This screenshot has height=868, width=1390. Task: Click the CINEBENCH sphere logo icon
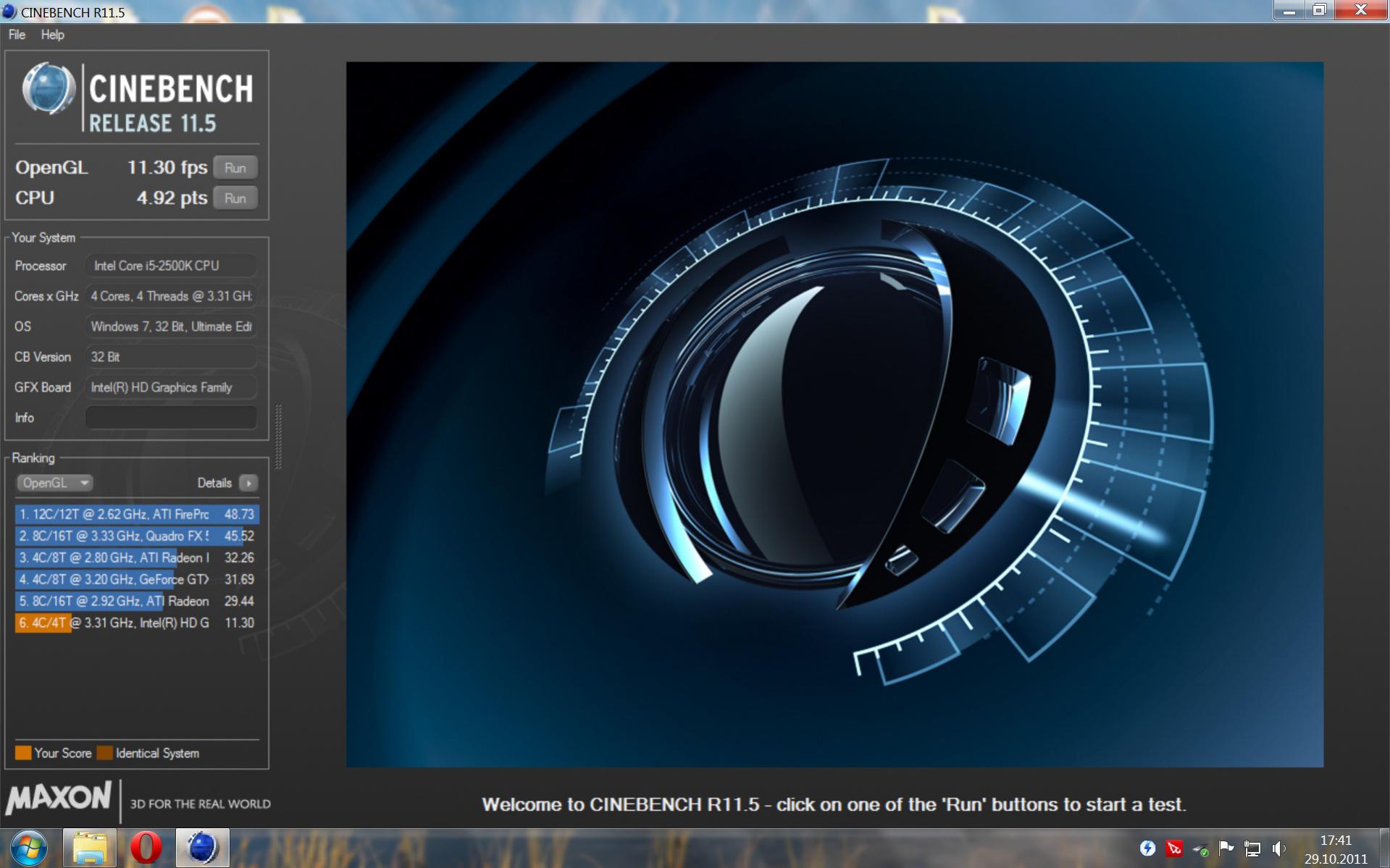(49, 89)
